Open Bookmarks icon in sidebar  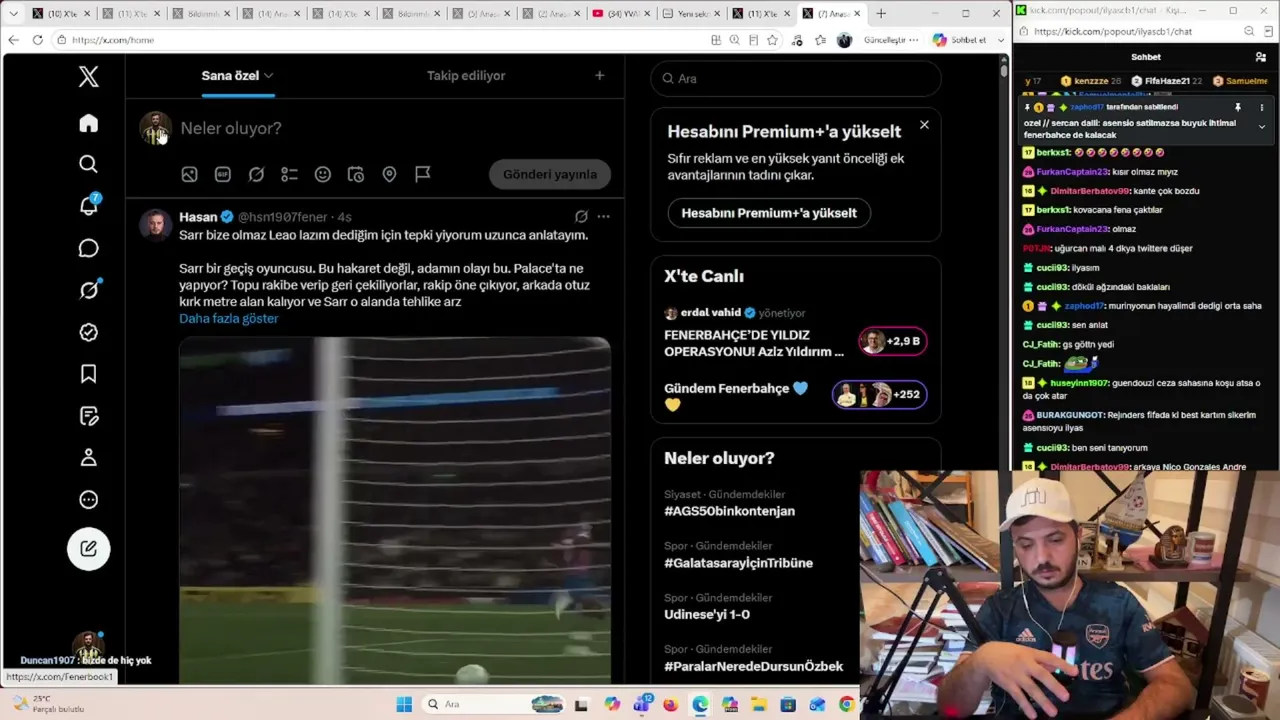(x=89, y=374)
